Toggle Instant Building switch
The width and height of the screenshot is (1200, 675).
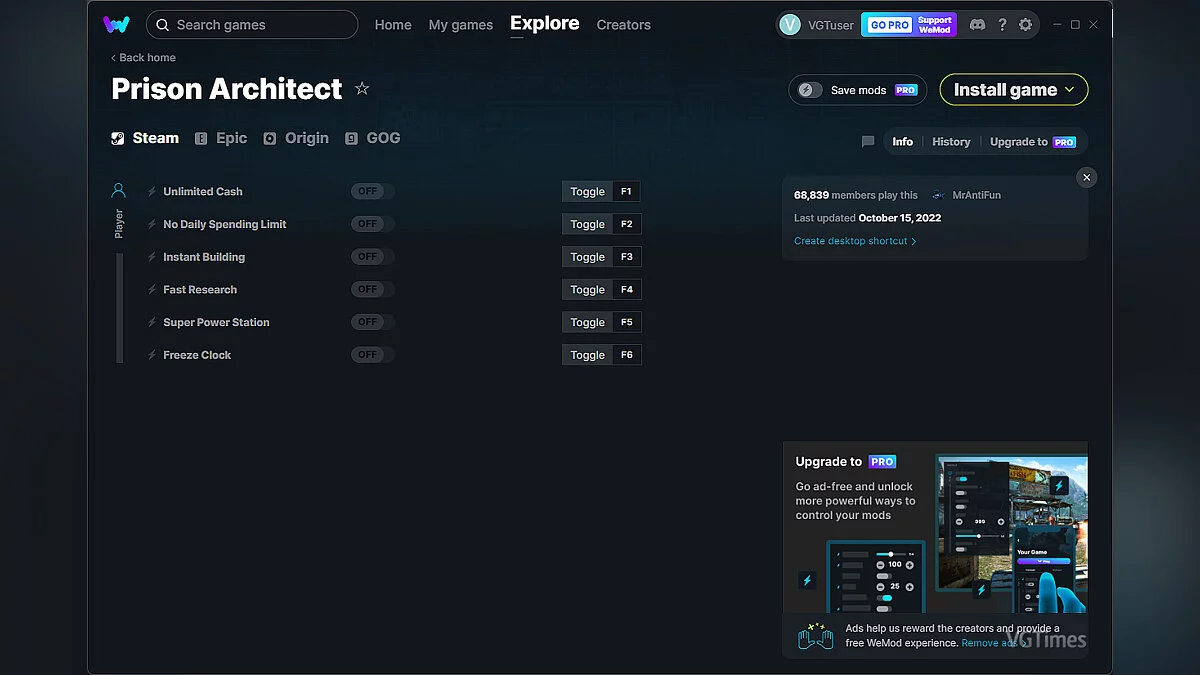(372, 257)
